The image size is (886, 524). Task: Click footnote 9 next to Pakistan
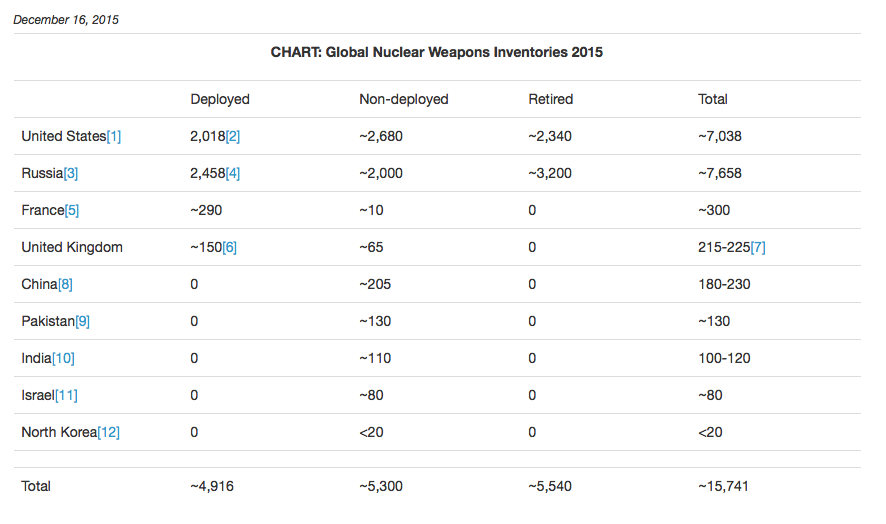(82, 321)
